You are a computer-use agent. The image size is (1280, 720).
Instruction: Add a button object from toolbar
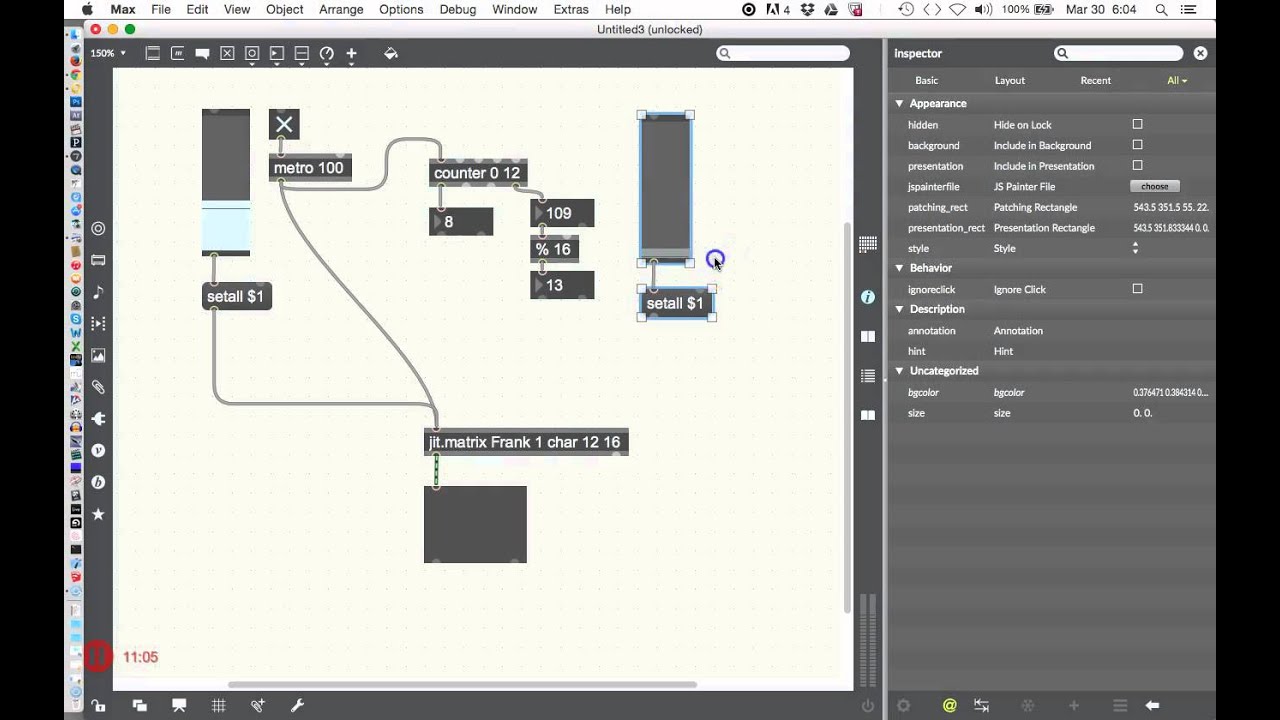pyautogui.click(x=252, y=53)
